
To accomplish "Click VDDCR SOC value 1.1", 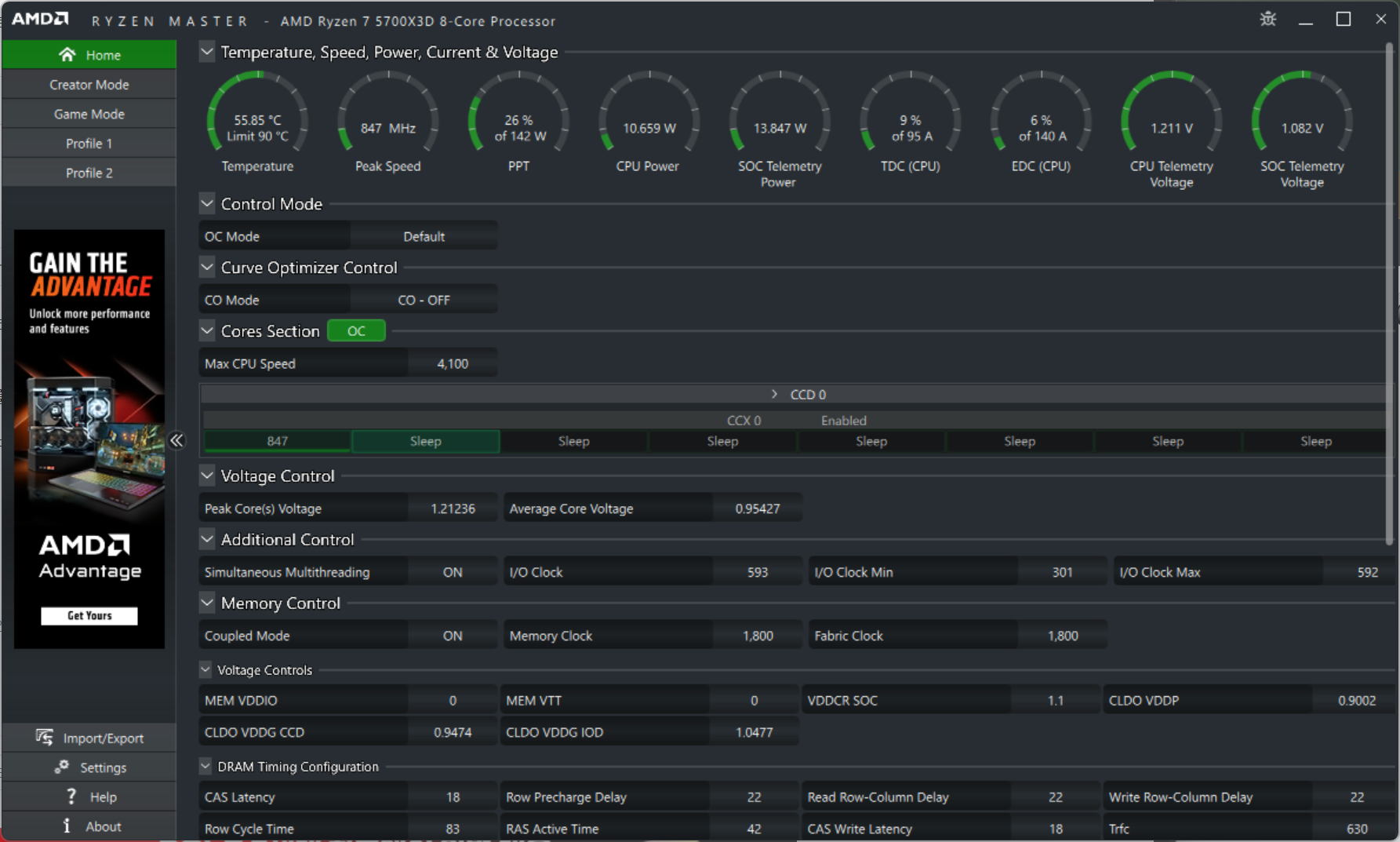I will coord(1055,700).
